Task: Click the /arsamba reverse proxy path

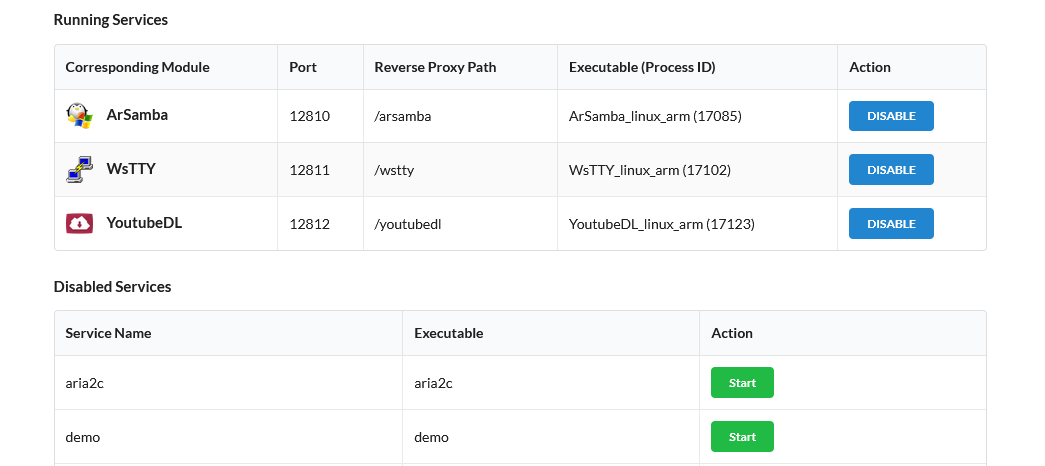Action: (403, 116)
